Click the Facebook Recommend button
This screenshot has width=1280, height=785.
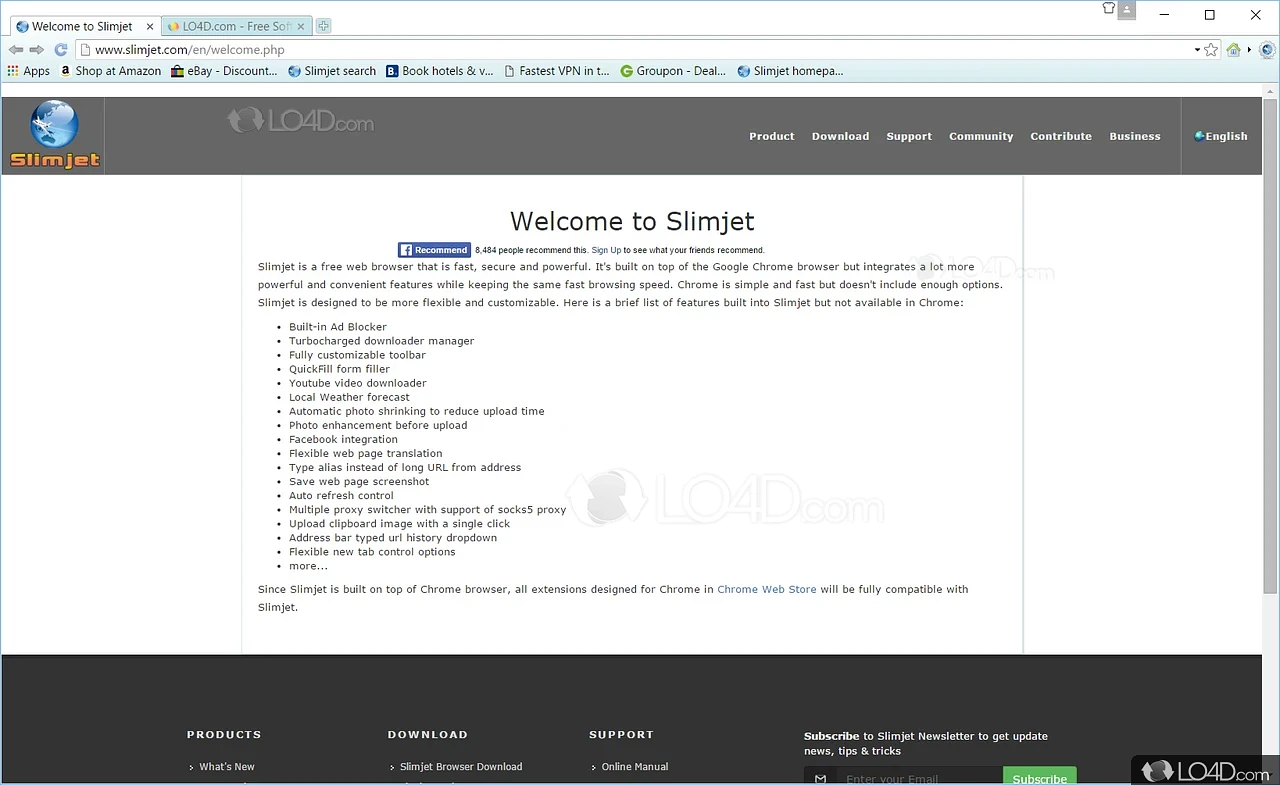[x=433, y=249]
